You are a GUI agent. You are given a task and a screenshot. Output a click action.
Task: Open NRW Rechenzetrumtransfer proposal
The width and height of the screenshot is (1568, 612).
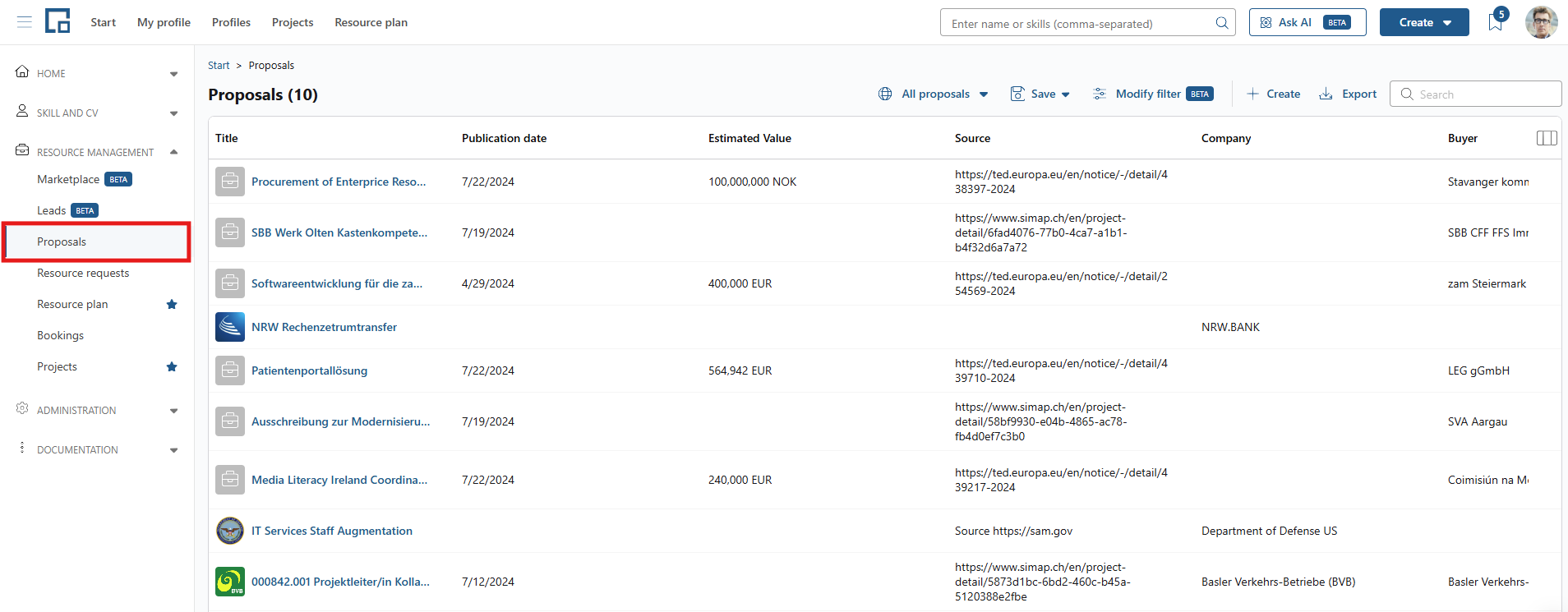(324, 327)
